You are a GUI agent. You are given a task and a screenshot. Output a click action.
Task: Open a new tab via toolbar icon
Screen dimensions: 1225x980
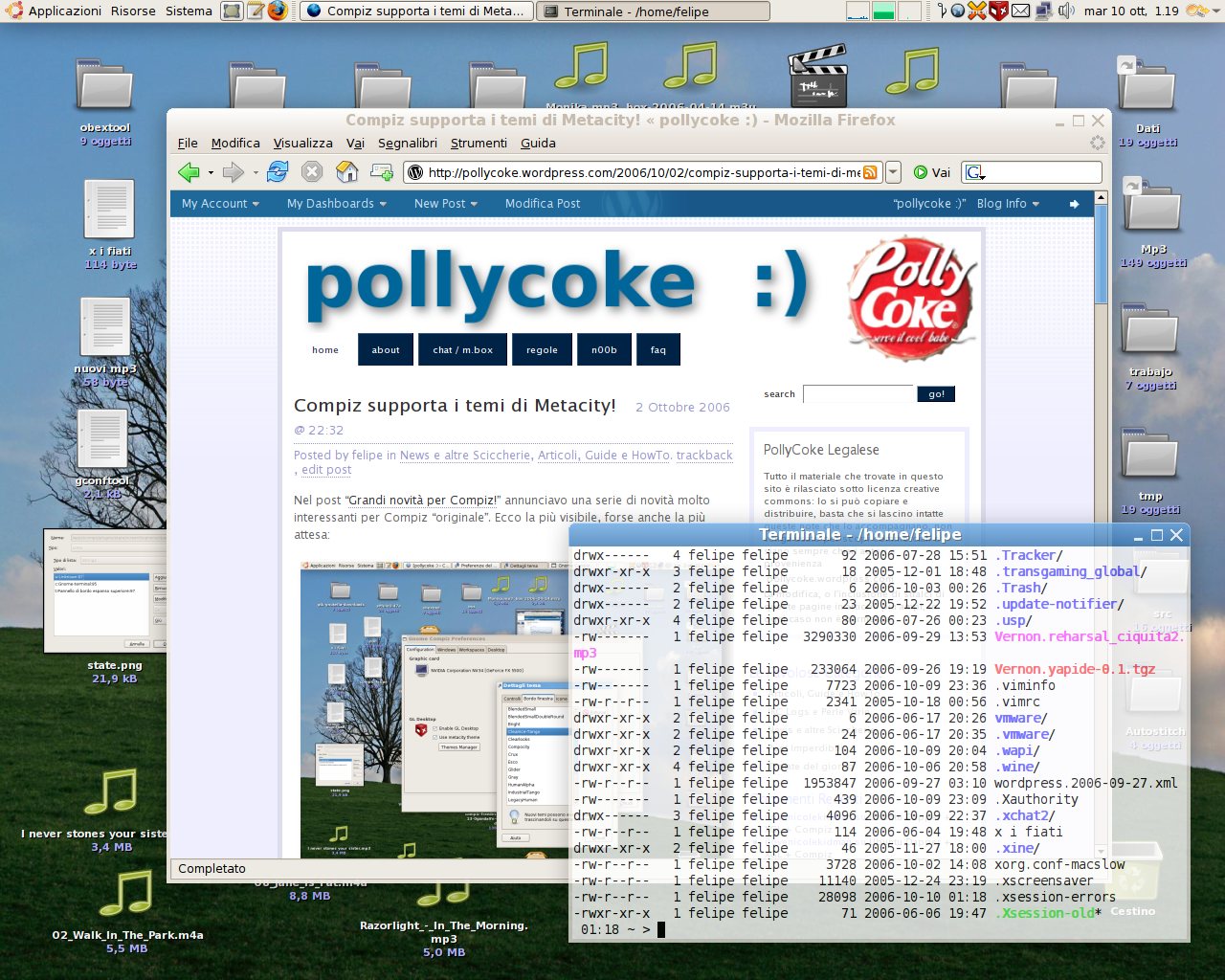(x=381, y=172)
